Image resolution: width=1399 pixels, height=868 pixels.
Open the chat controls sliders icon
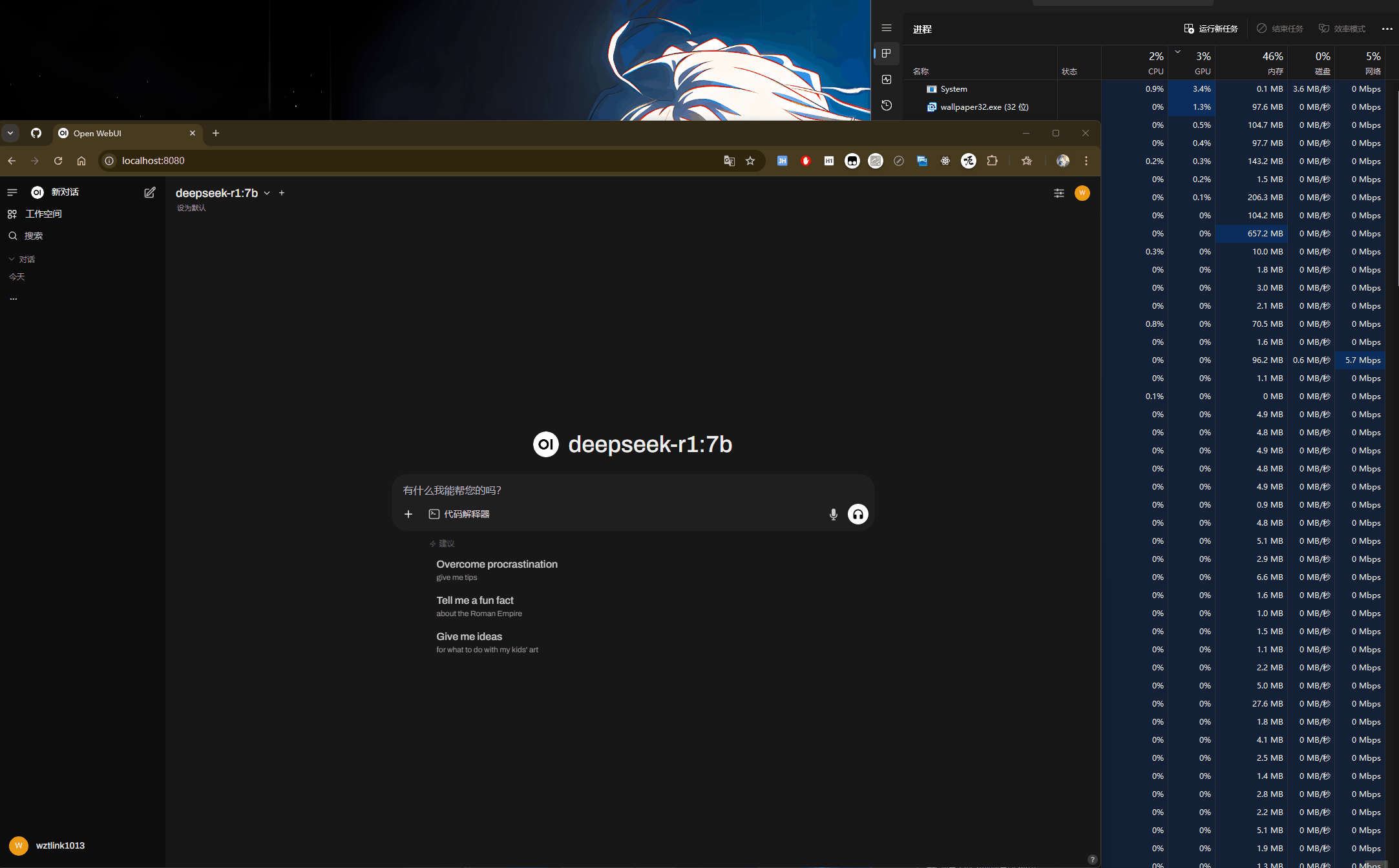click(1058, 193)
